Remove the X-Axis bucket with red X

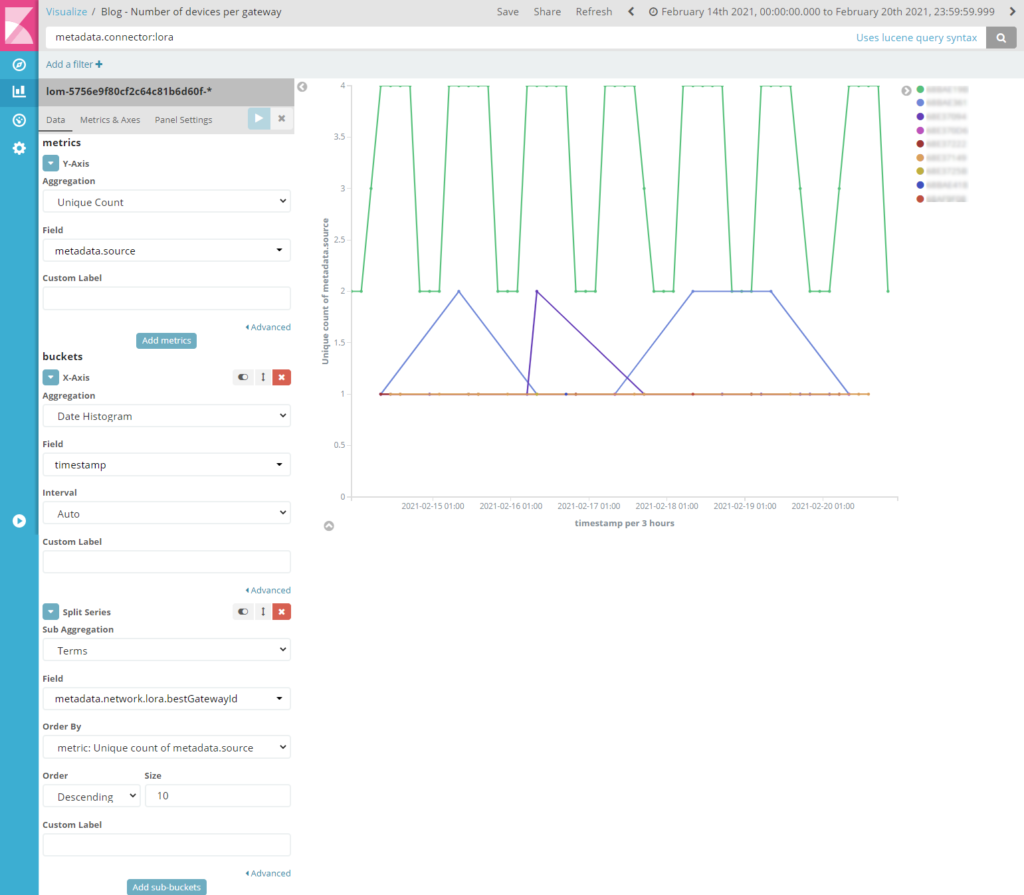click(x=281, y=377)
